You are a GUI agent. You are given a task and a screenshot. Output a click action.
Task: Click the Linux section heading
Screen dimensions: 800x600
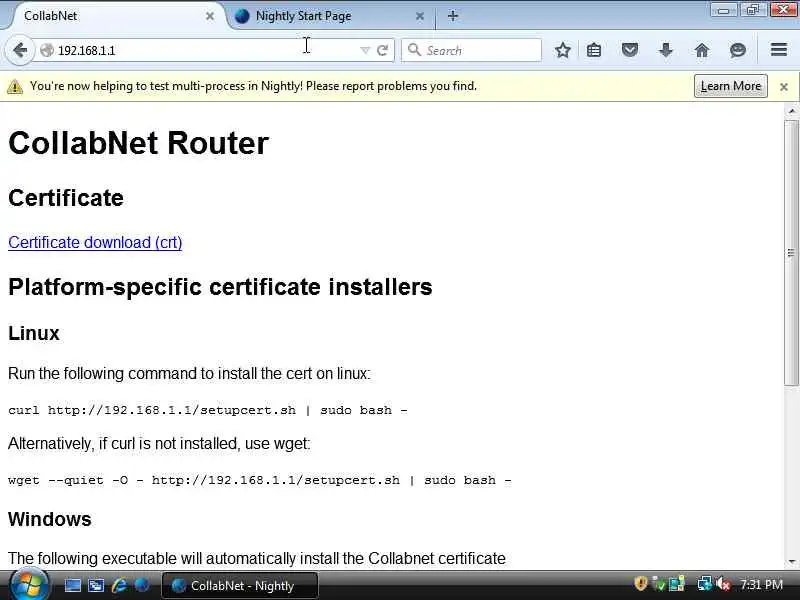(34, 333)
